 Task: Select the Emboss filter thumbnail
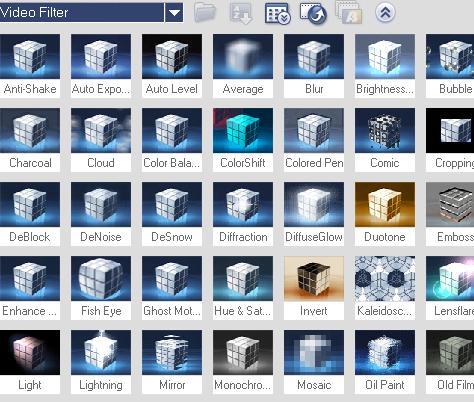pos(450,204)
